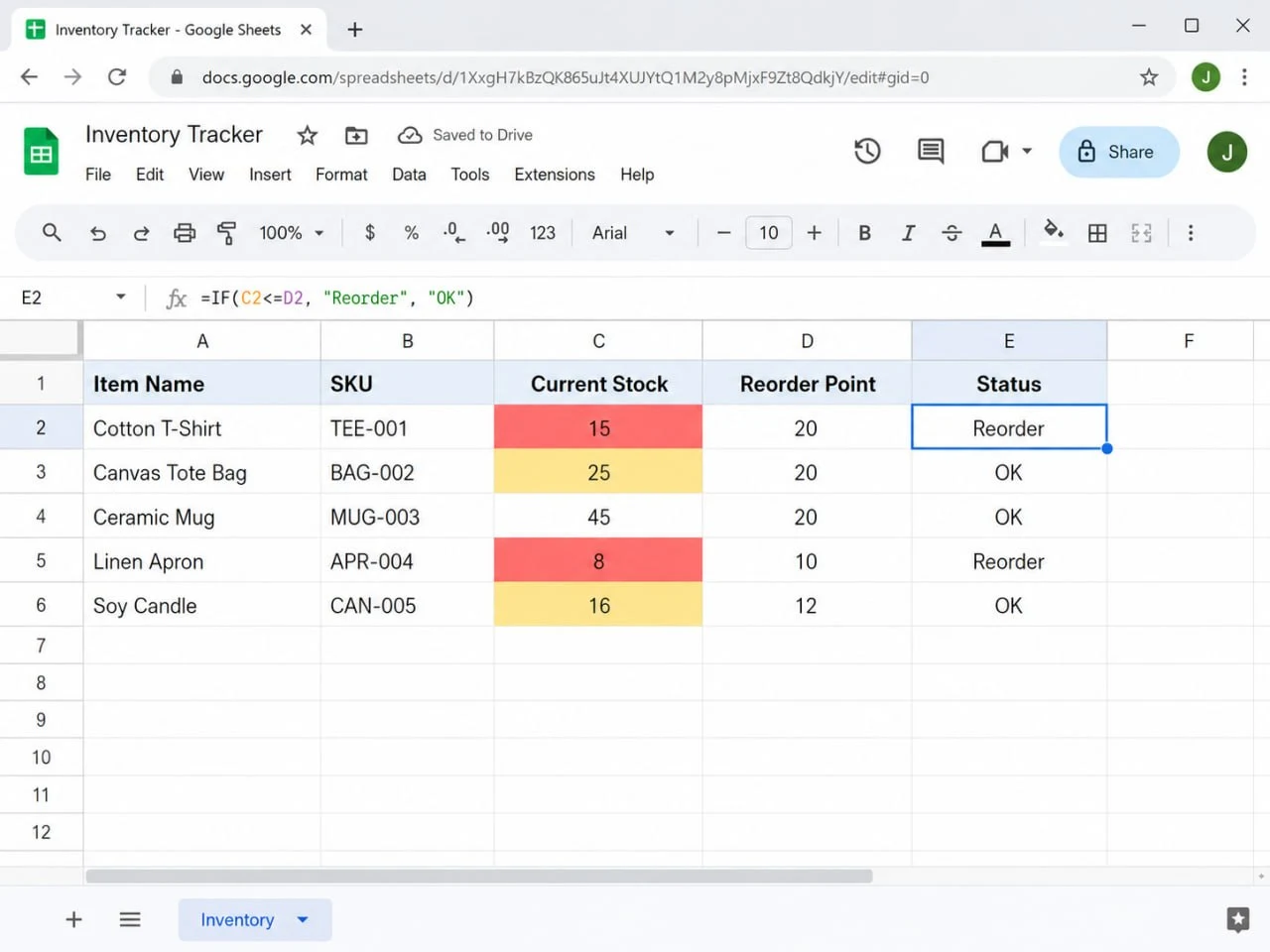This screenshot has width=1270, height=952.
Task: Go to Sheets home via green logo
Action: coord(41,152)
